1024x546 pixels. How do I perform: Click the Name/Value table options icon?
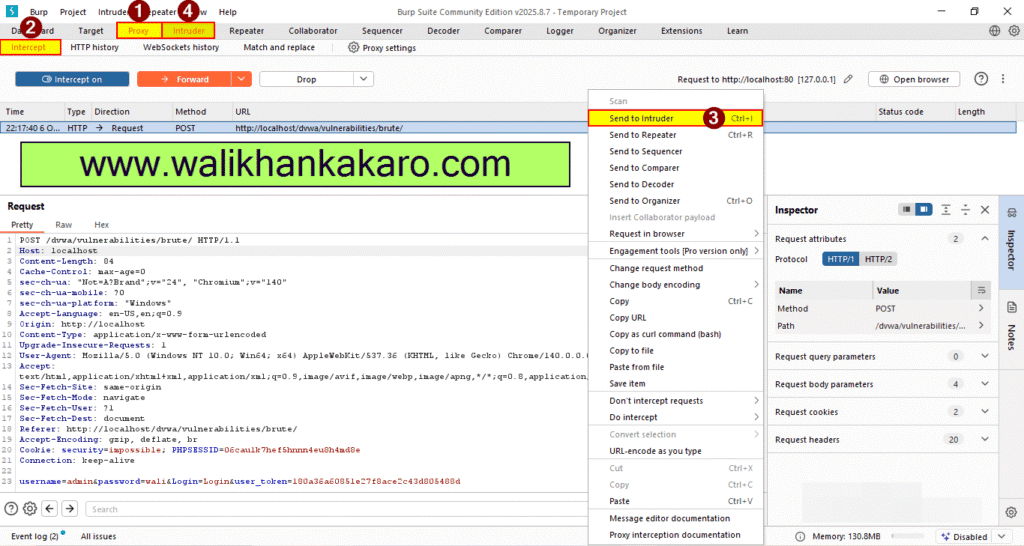(981, 290)
